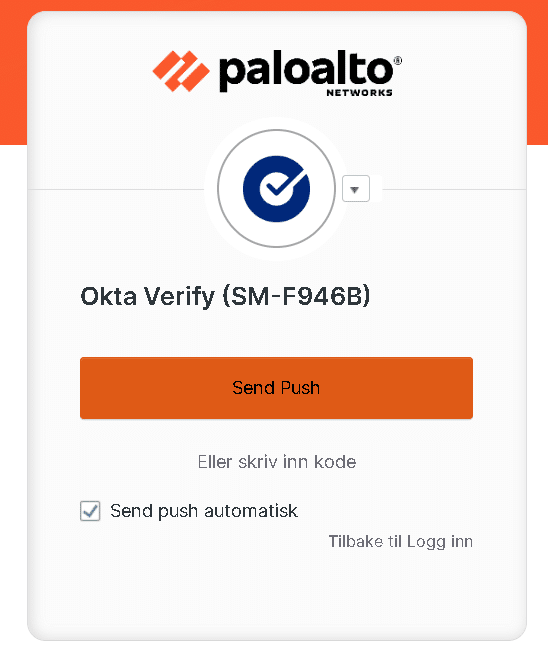548x656 pixels.
Task: Click the empty card area below Tilbake link
Action: click(277, 594)
